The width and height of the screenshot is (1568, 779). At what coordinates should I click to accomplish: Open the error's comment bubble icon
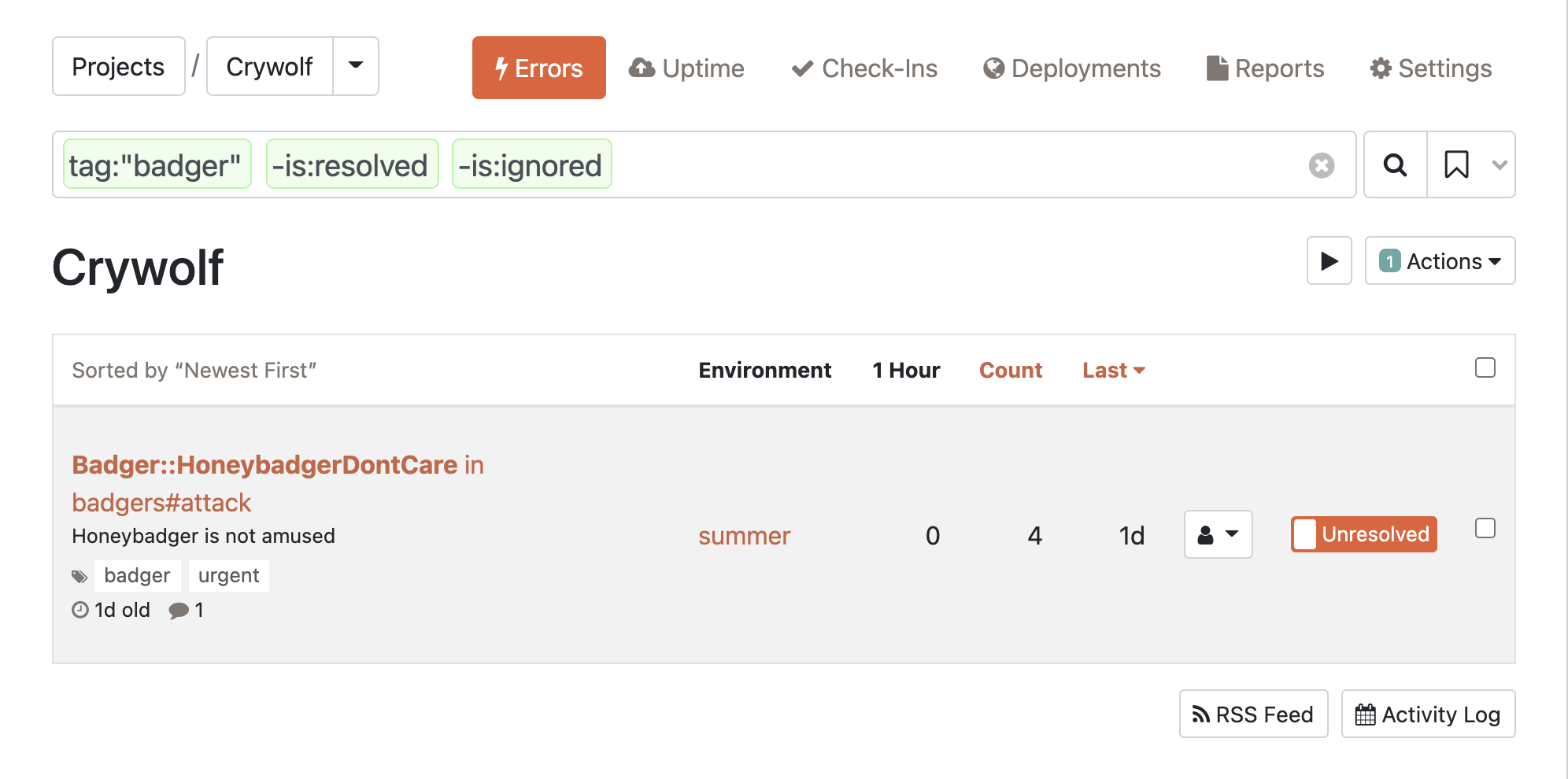[179, 609]
